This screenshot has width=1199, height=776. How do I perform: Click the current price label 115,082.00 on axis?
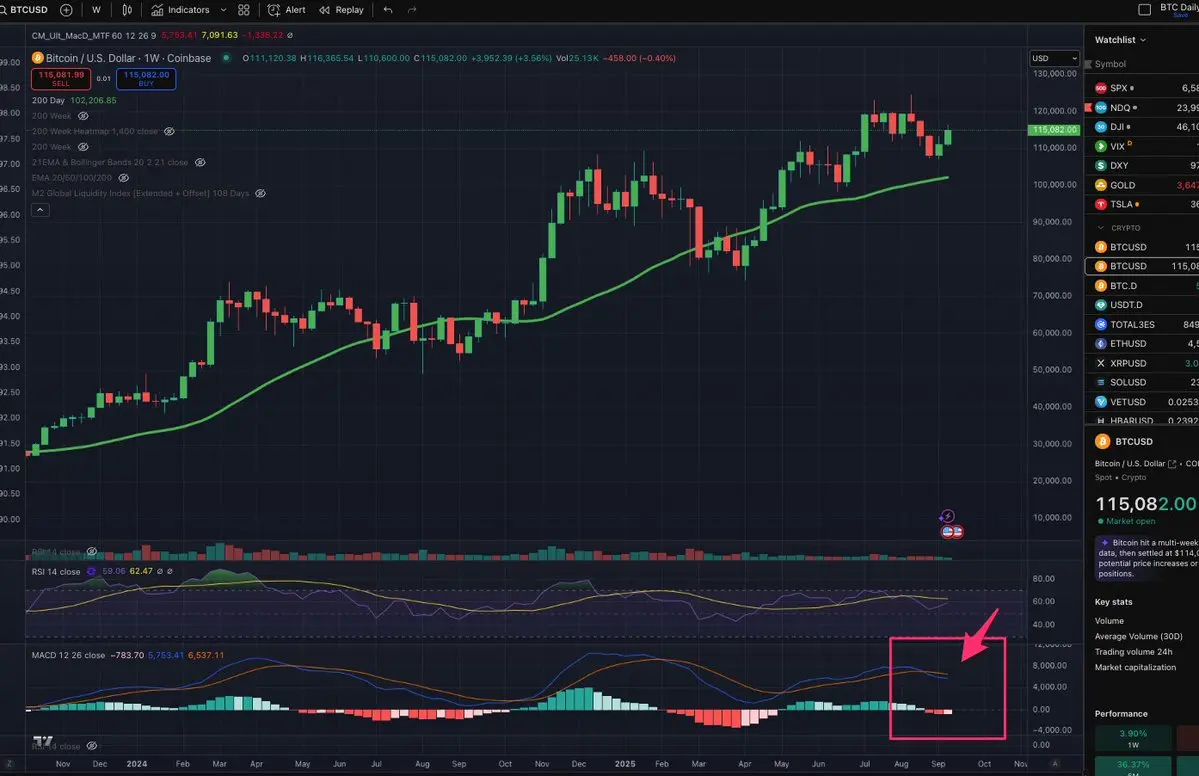(1055, 130)
